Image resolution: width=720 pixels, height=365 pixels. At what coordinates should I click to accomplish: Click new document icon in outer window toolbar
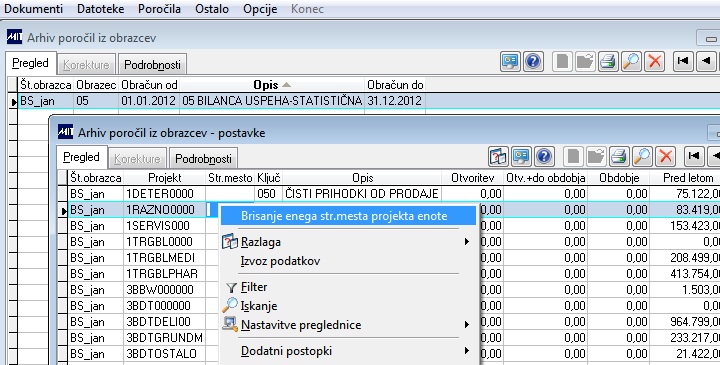pos(562,62)
